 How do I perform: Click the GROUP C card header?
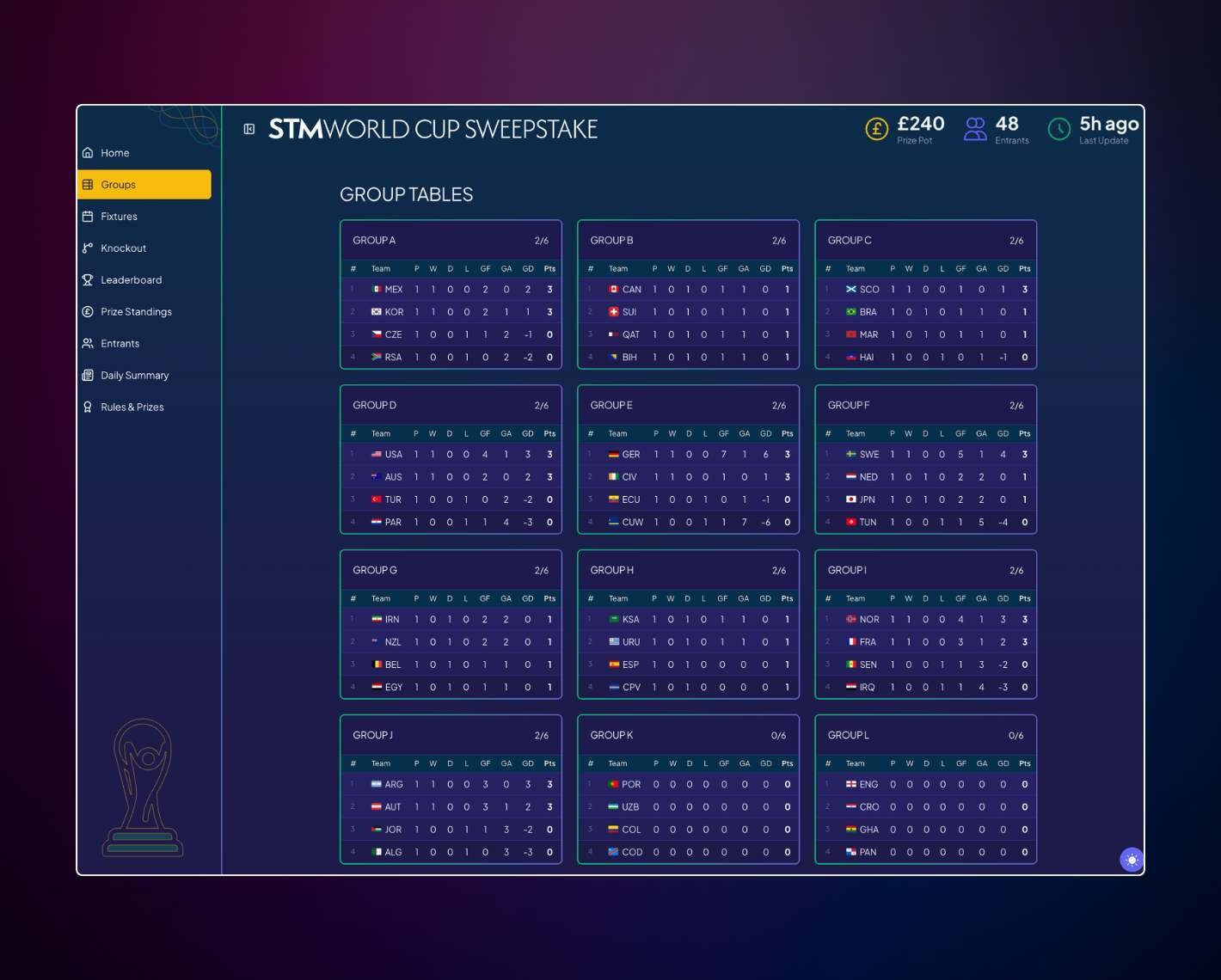point(925,241)
